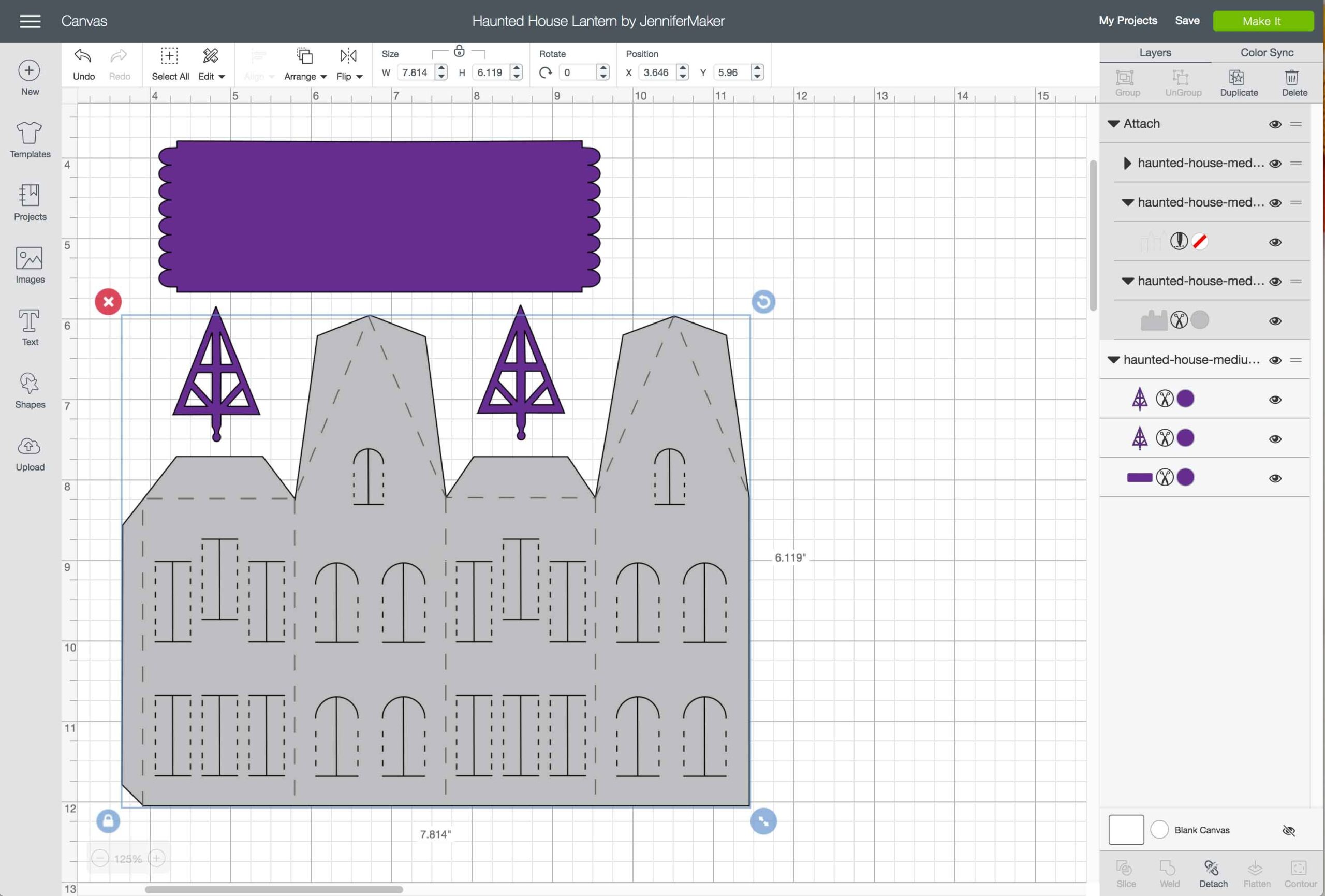
Task: Click the Undo arrow icon
Action: (83, 56)
